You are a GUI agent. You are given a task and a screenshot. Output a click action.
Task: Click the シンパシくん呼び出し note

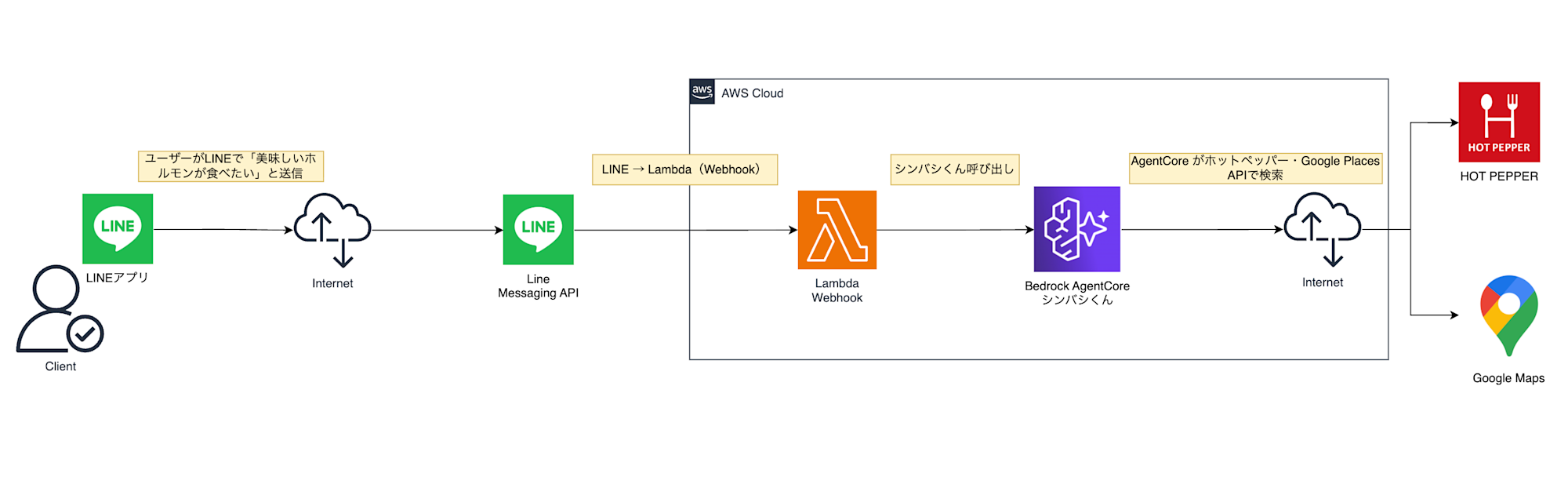pos(955,169)
